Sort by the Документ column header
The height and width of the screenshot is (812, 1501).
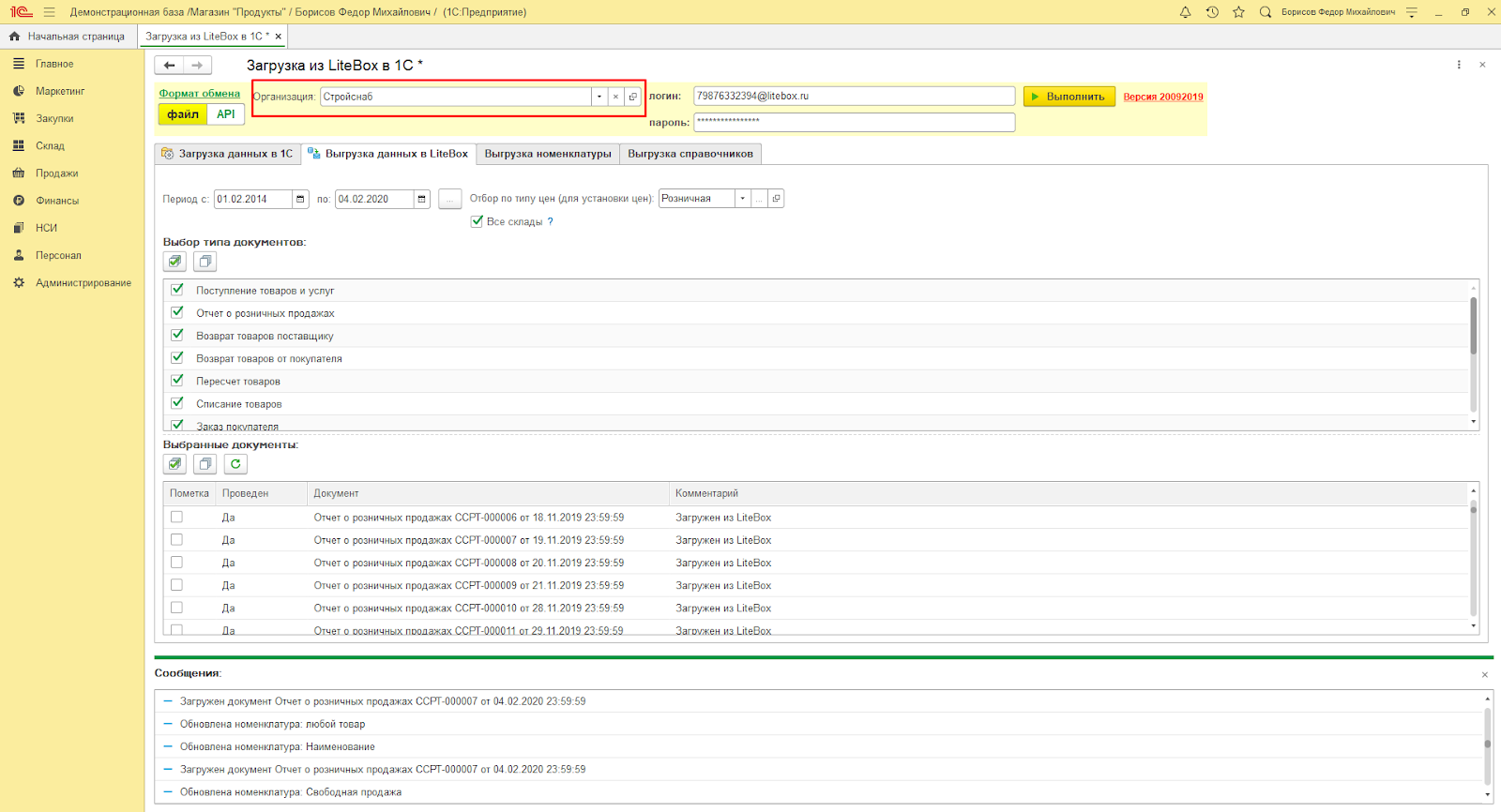pyautogui.click(x=488, y=493)
